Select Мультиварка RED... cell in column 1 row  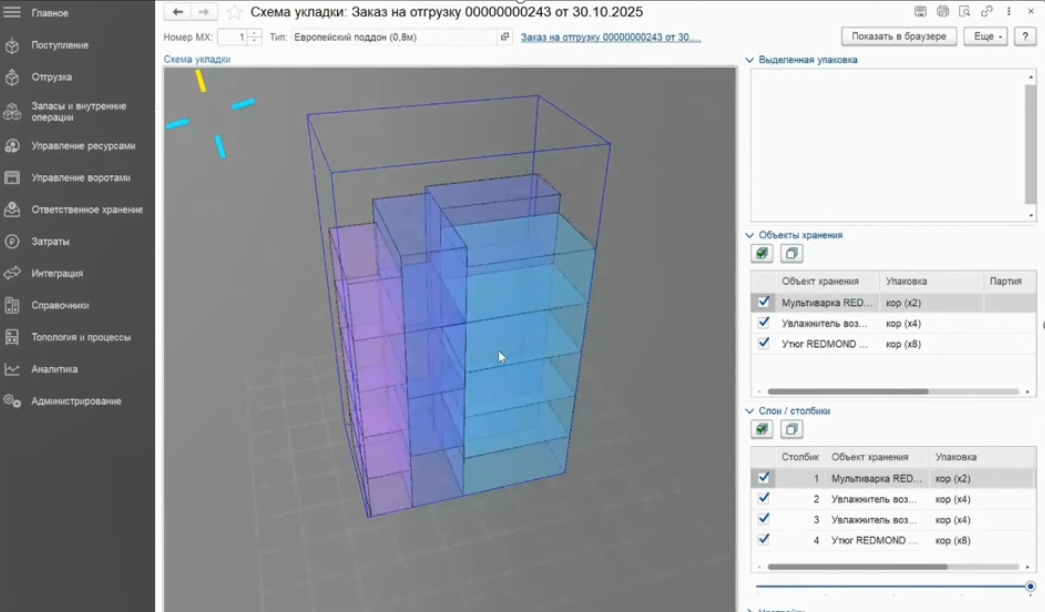[876, 479]
